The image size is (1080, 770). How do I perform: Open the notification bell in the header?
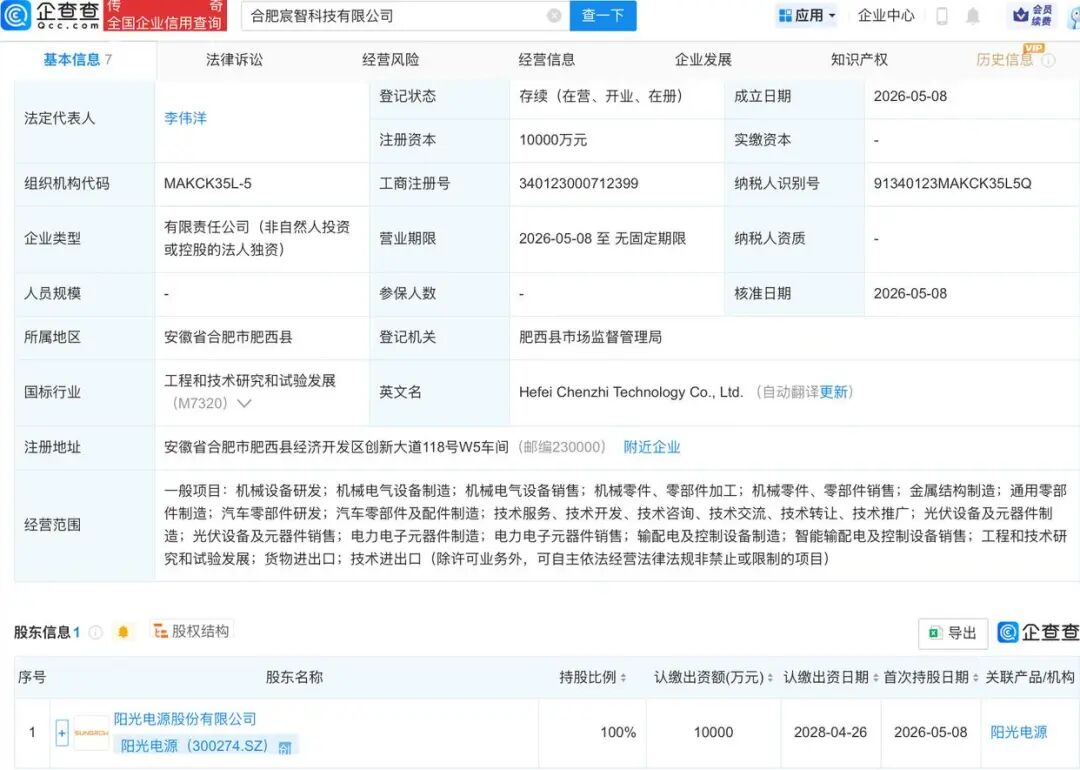pyautogui.click(x=973, y=16)
